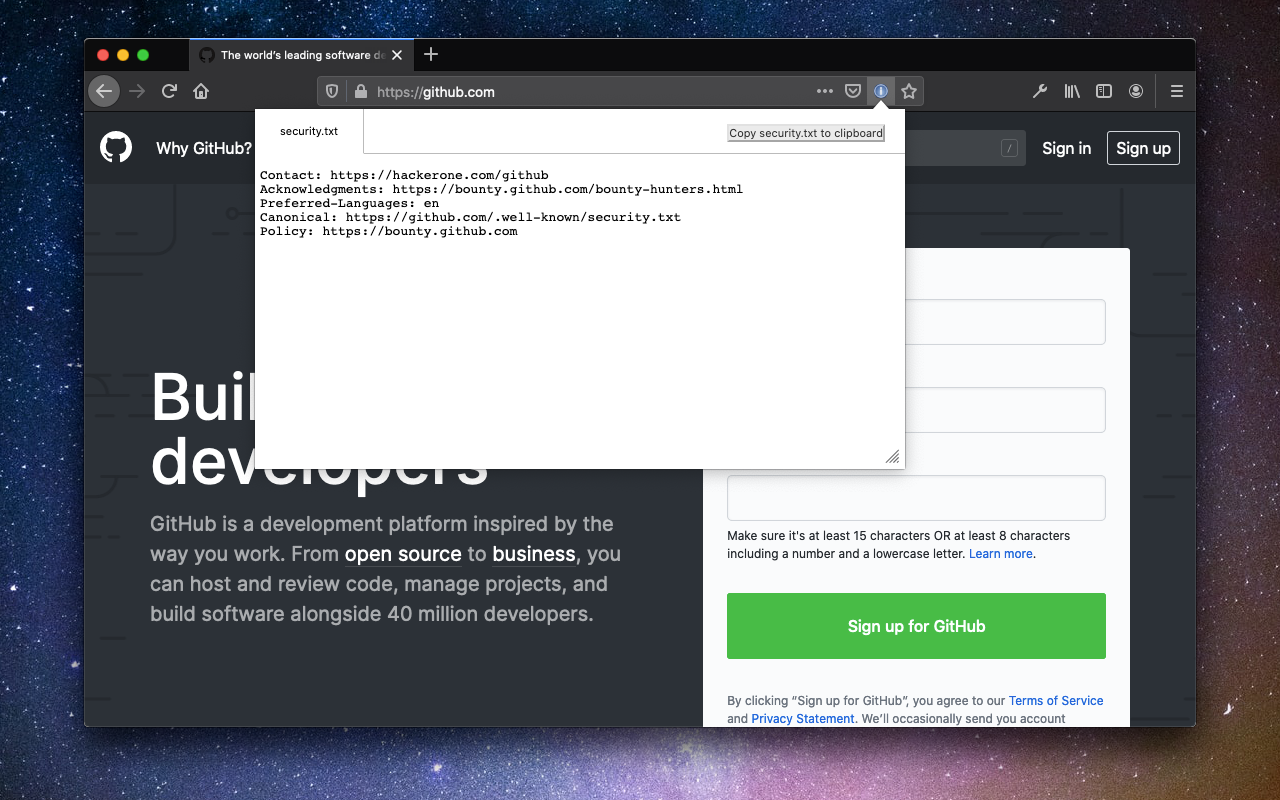
Task: Reload the current page
Action: tap(169, 91)
